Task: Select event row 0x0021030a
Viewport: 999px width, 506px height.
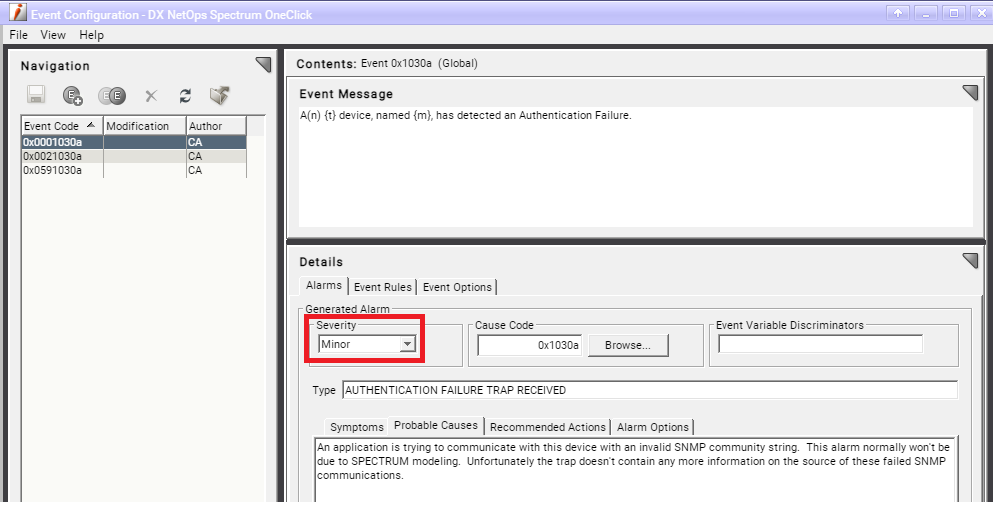Action: tap(134, 156)
